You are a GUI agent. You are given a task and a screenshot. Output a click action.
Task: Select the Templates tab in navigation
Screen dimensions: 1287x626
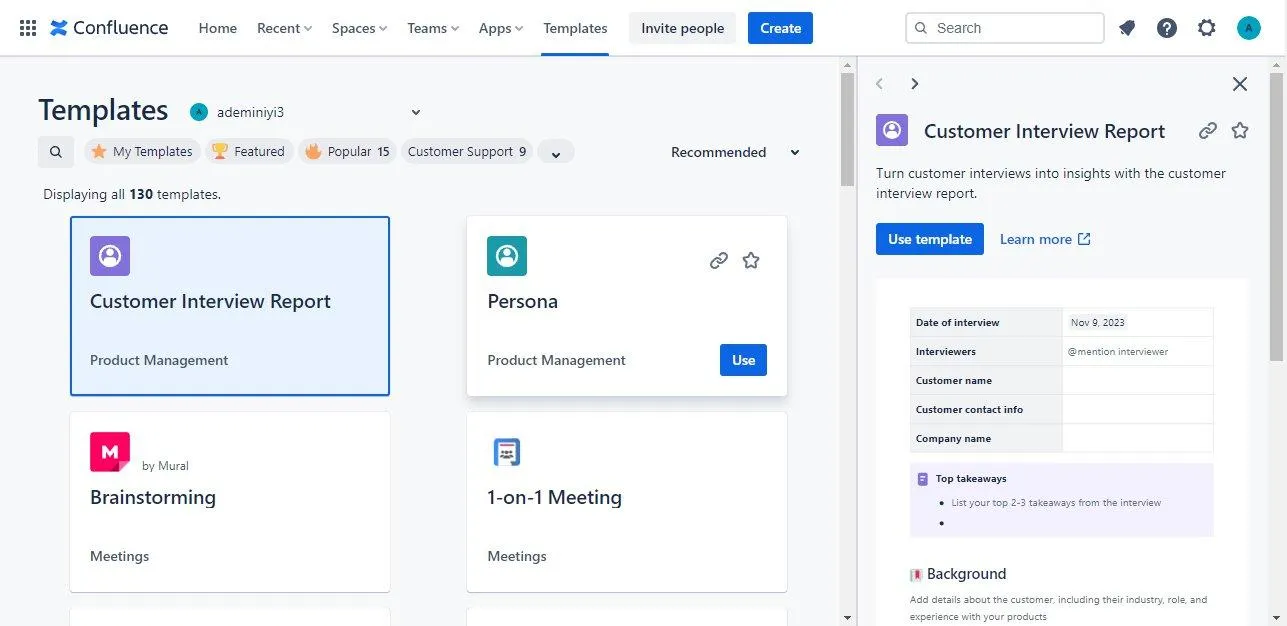575,28
